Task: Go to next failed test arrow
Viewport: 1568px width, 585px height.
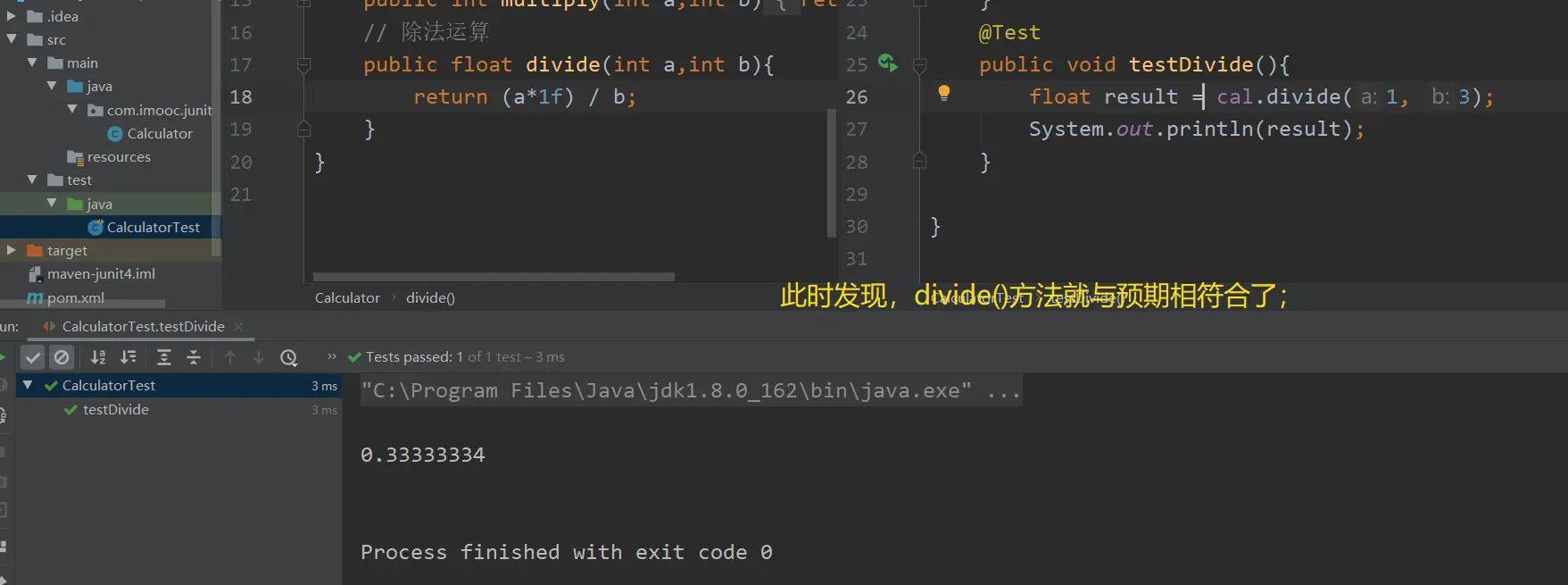Action: click(259, 357)
